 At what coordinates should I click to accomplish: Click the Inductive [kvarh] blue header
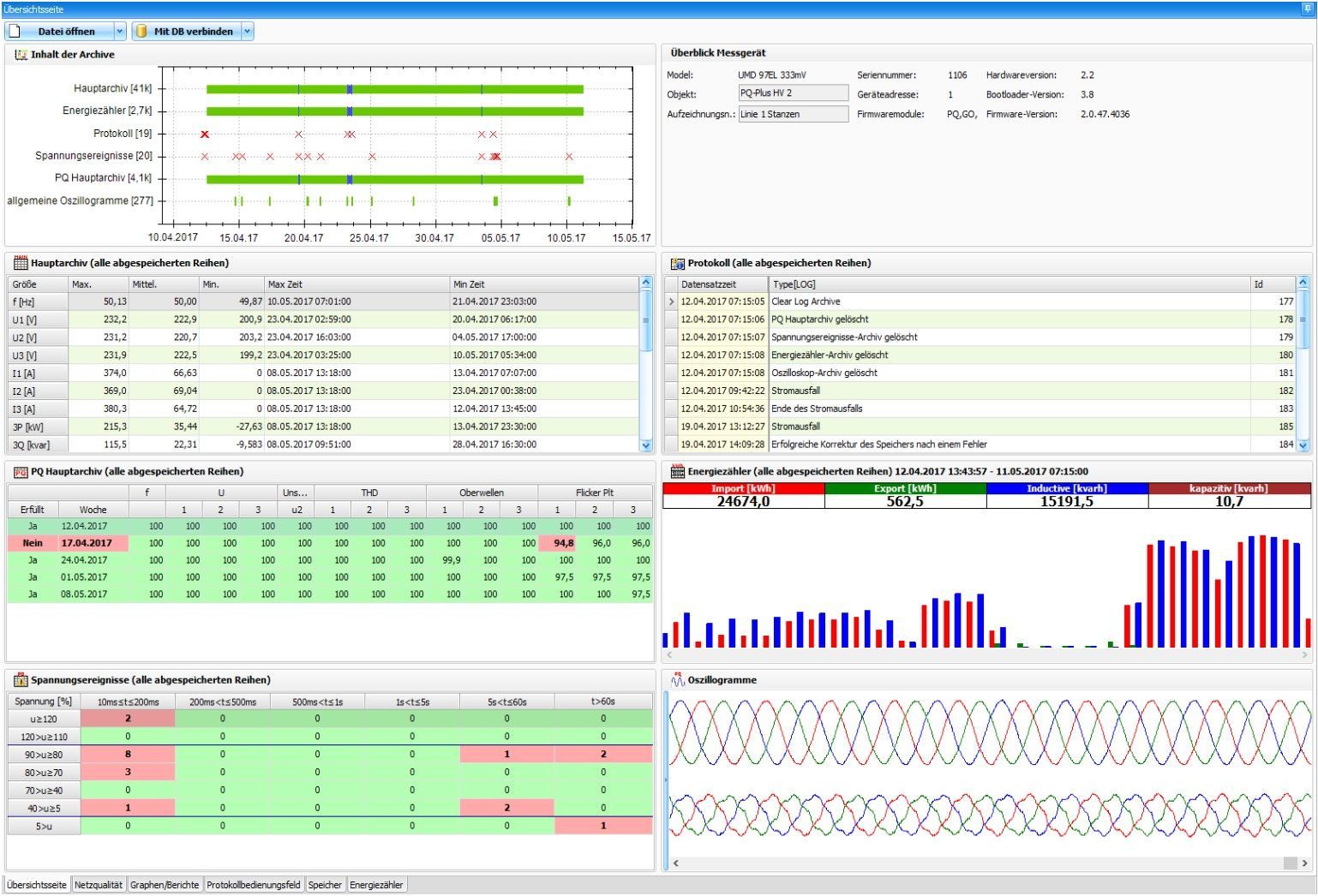tap(1067, 488)
